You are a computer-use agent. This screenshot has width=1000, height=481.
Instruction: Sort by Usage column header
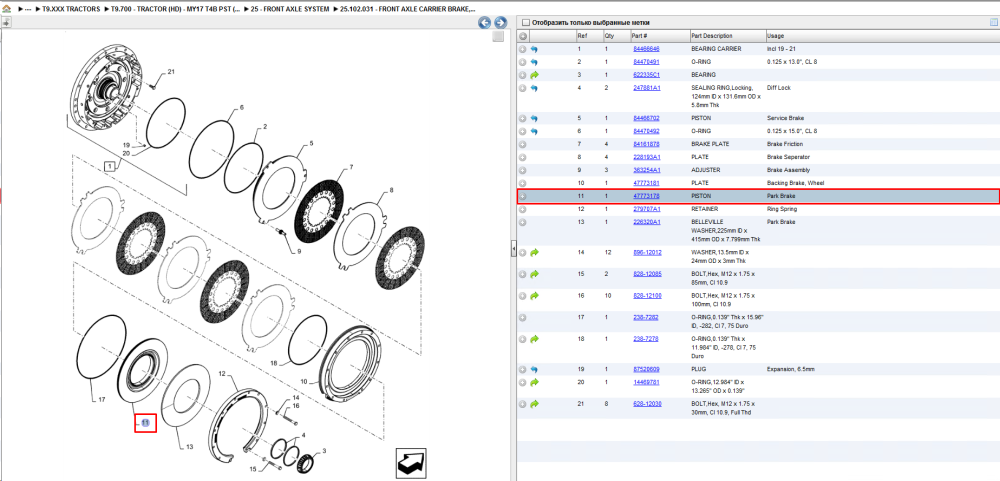click(x=882, y=36)
